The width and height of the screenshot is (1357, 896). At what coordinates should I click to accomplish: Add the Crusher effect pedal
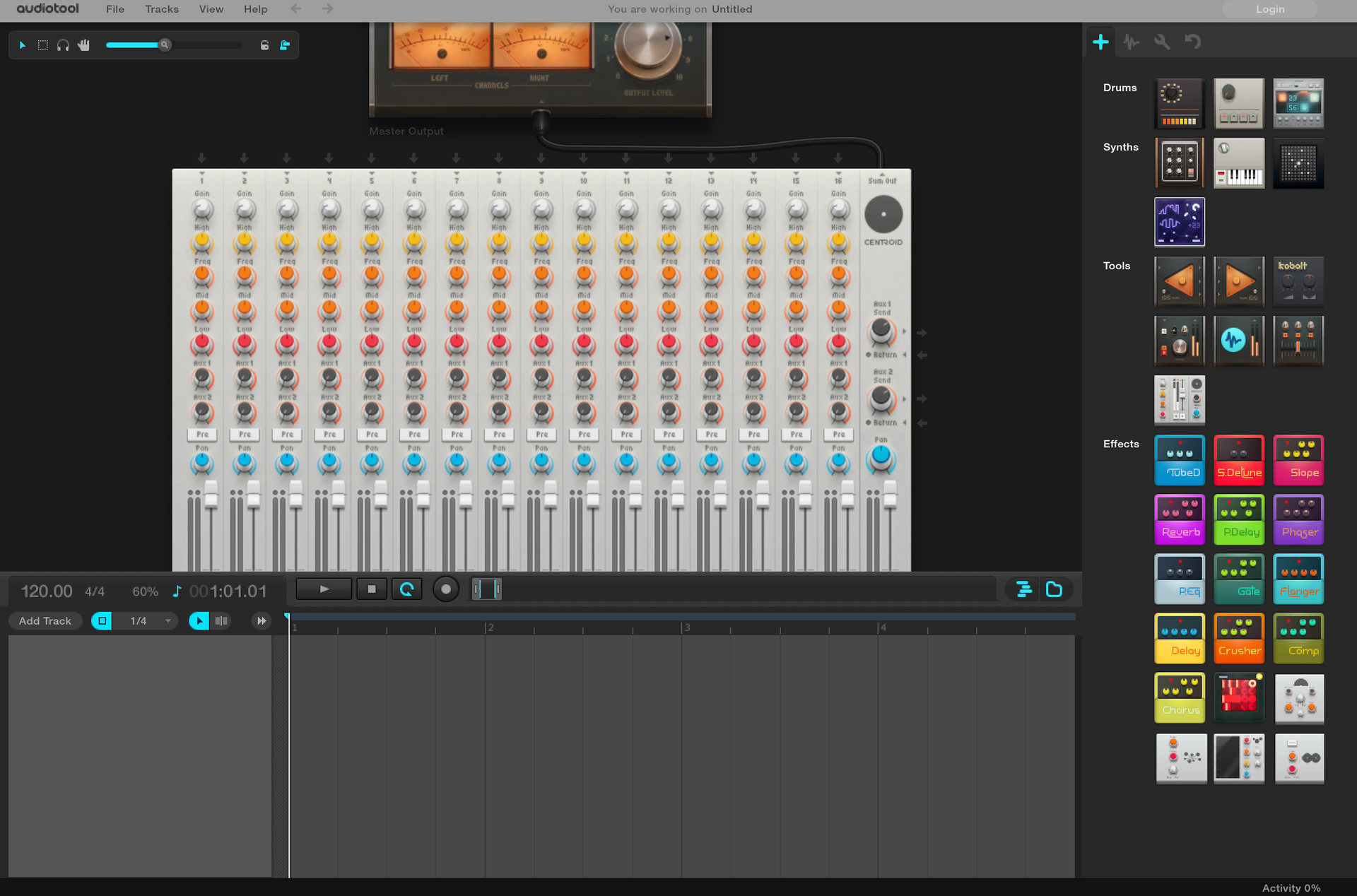(1239, 638)
